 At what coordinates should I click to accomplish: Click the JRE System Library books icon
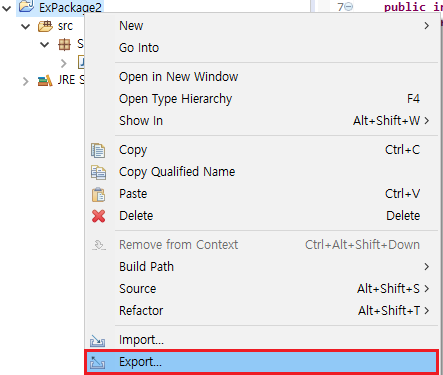click(45, 80)
